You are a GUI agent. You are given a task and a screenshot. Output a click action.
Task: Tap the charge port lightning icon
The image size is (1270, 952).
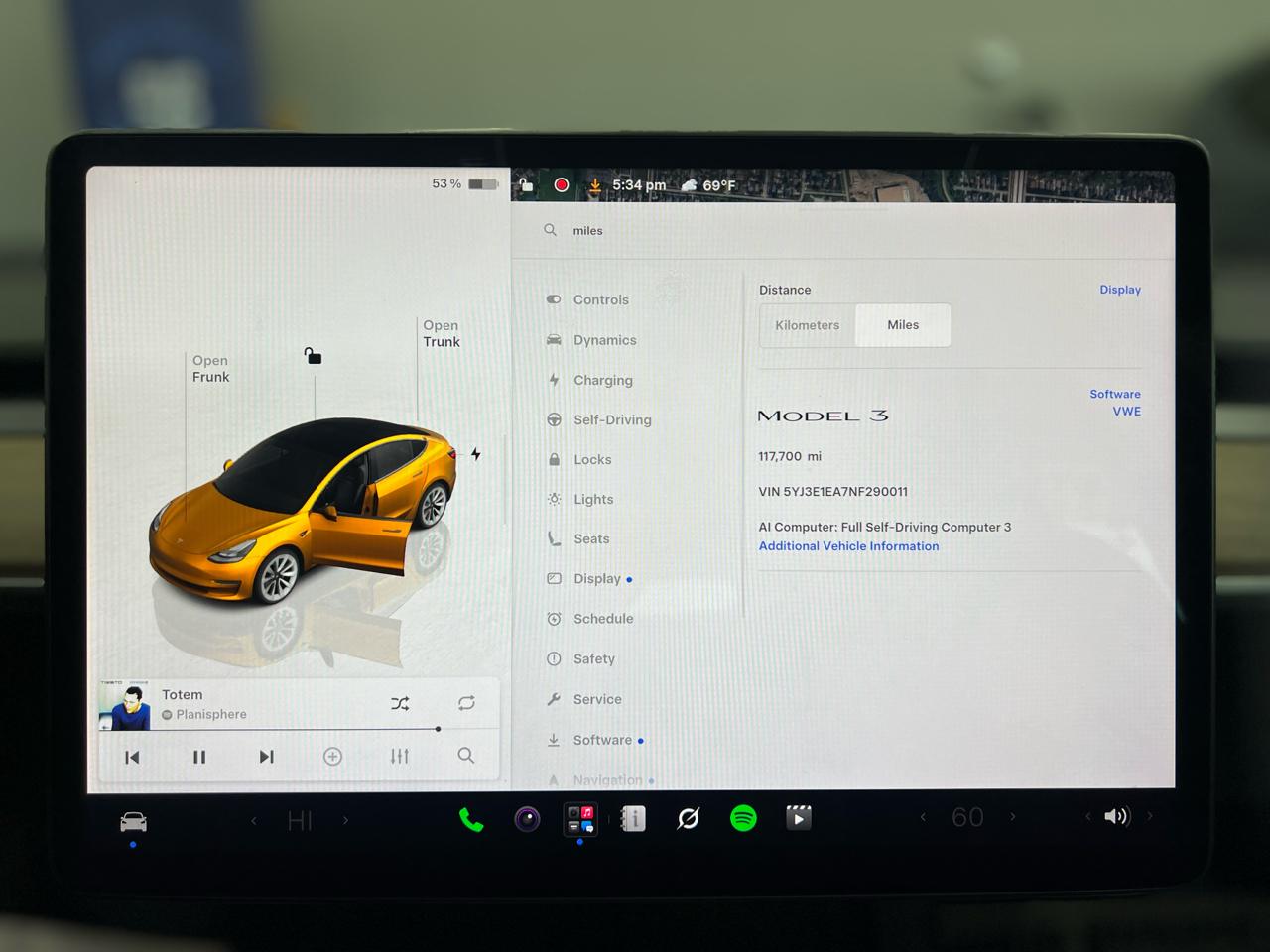(476, 454)
